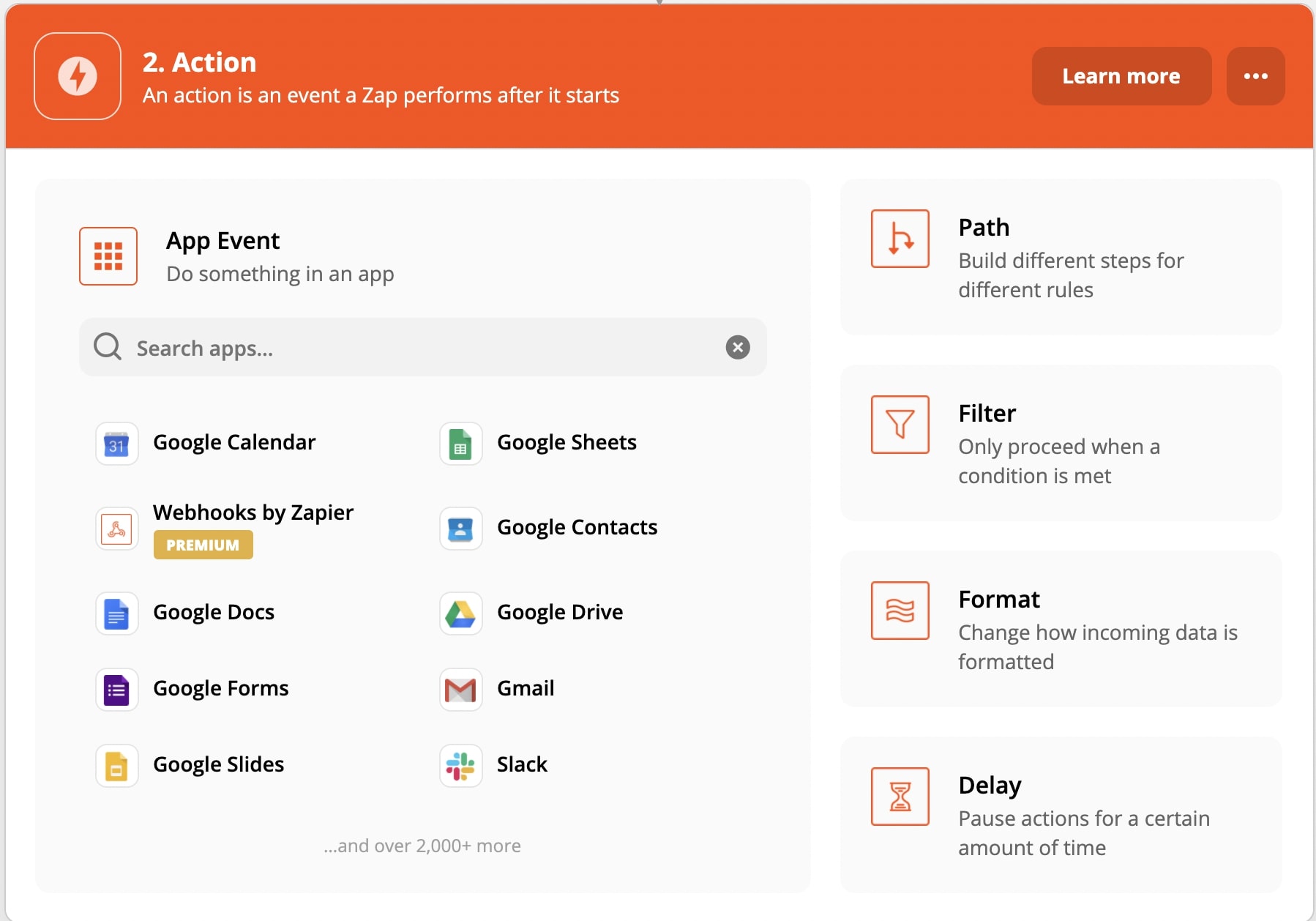Focus the Search apps input field
The height and width of the screenshot is (921, 1316).
click(422, 347)
